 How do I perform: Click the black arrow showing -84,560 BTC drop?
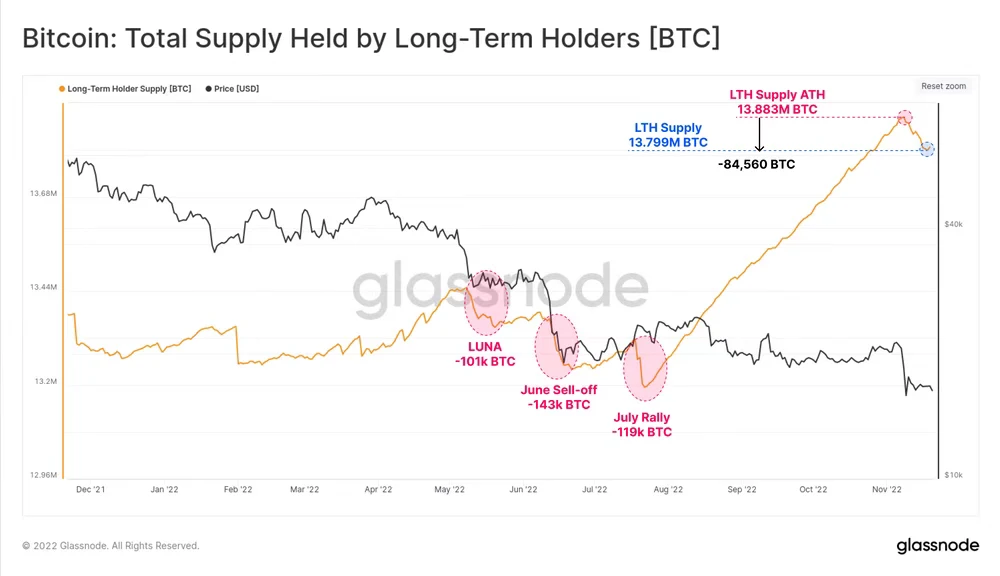(x=759, y=135)
